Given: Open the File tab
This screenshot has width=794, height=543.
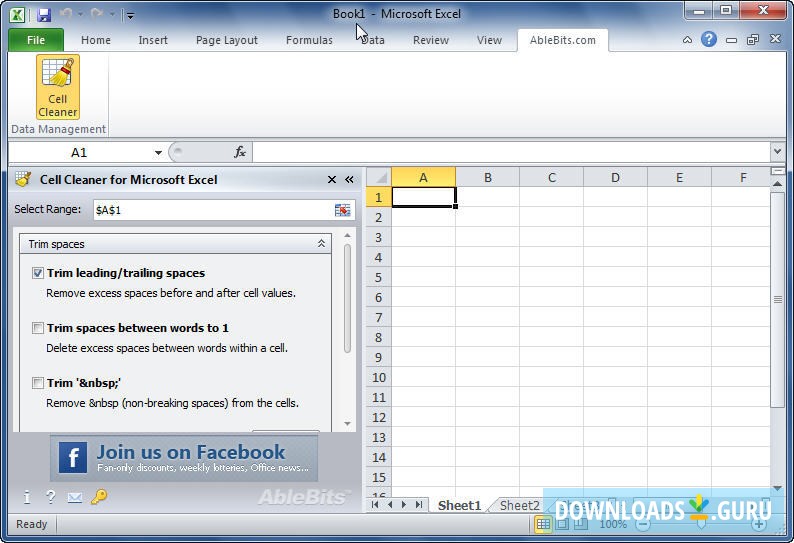Looking at the screenshot, I should click(x=36, y=40).
